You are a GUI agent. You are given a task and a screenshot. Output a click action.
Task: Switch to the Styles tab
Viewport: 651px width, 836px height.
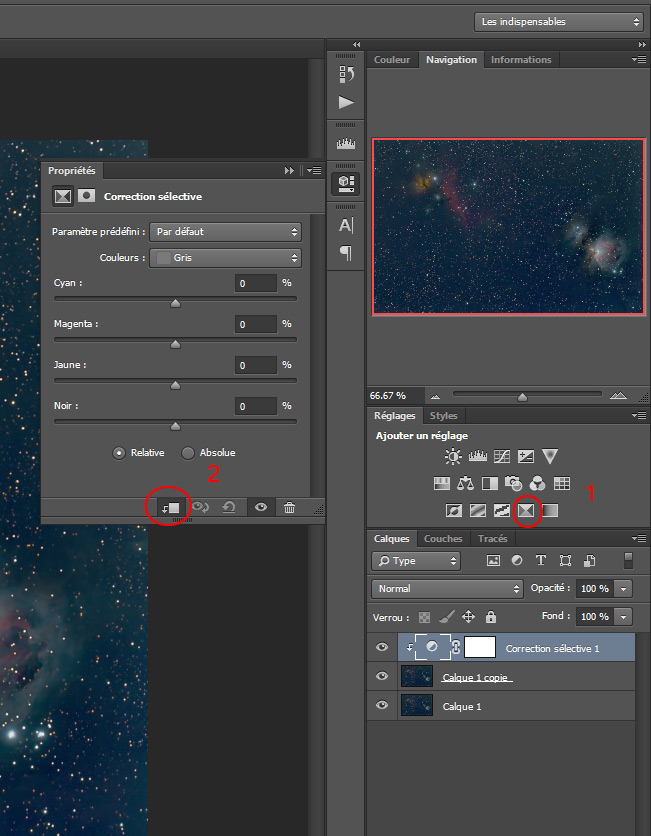click(x=444, y=415)
